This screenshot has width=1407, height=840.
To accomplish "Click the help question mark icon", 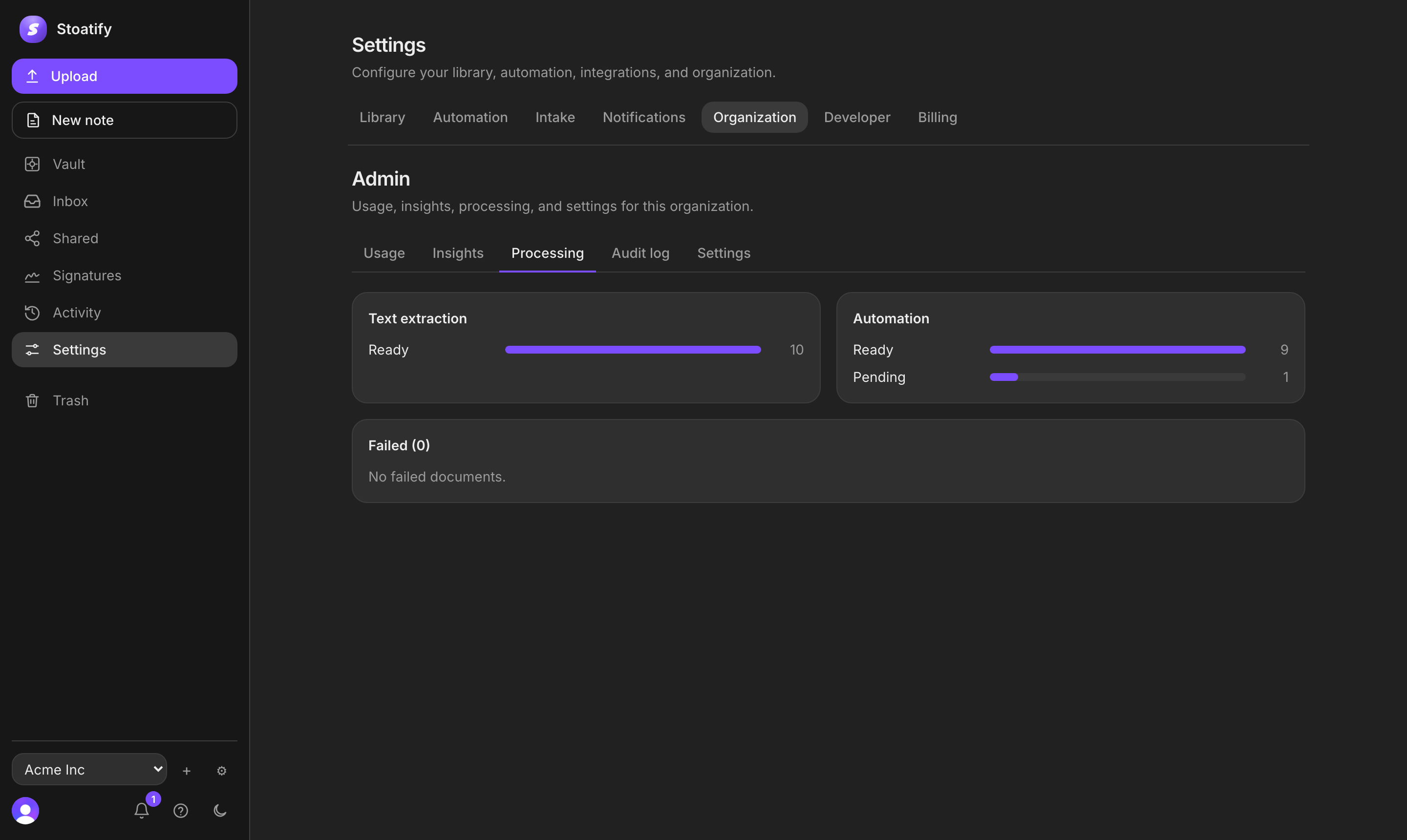I will click(x=181, y=811).
